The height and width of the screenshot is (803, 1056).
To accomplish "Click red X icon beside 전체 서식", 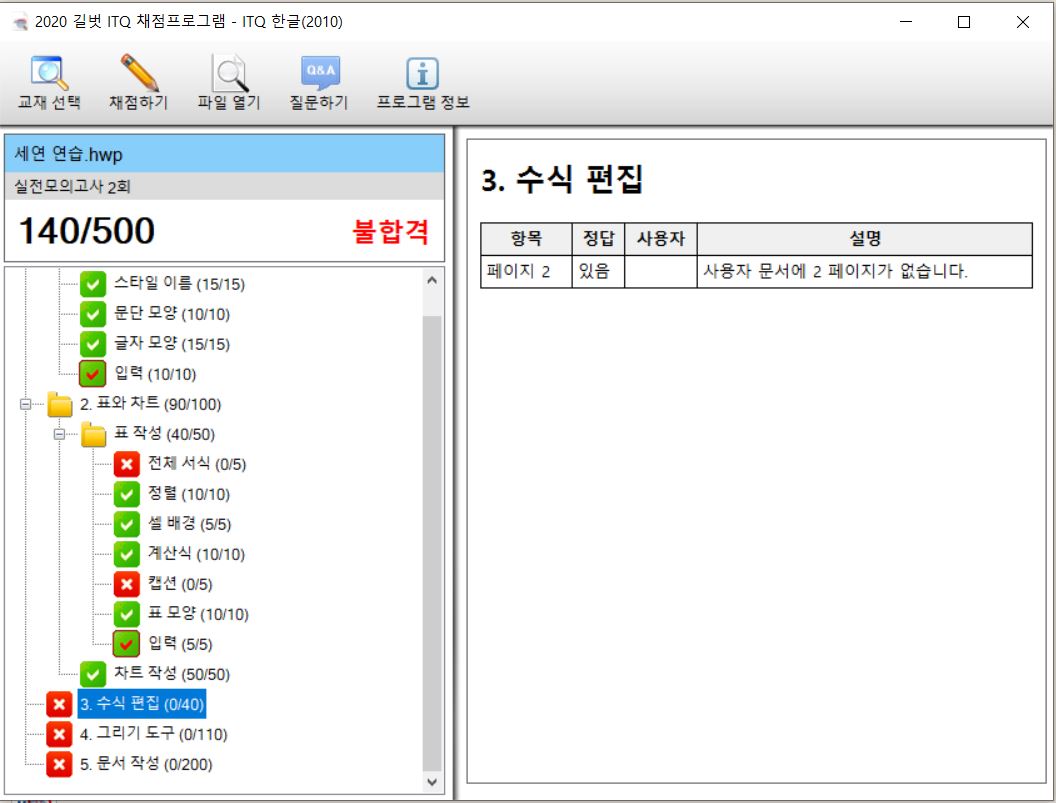I will (126, 464).
